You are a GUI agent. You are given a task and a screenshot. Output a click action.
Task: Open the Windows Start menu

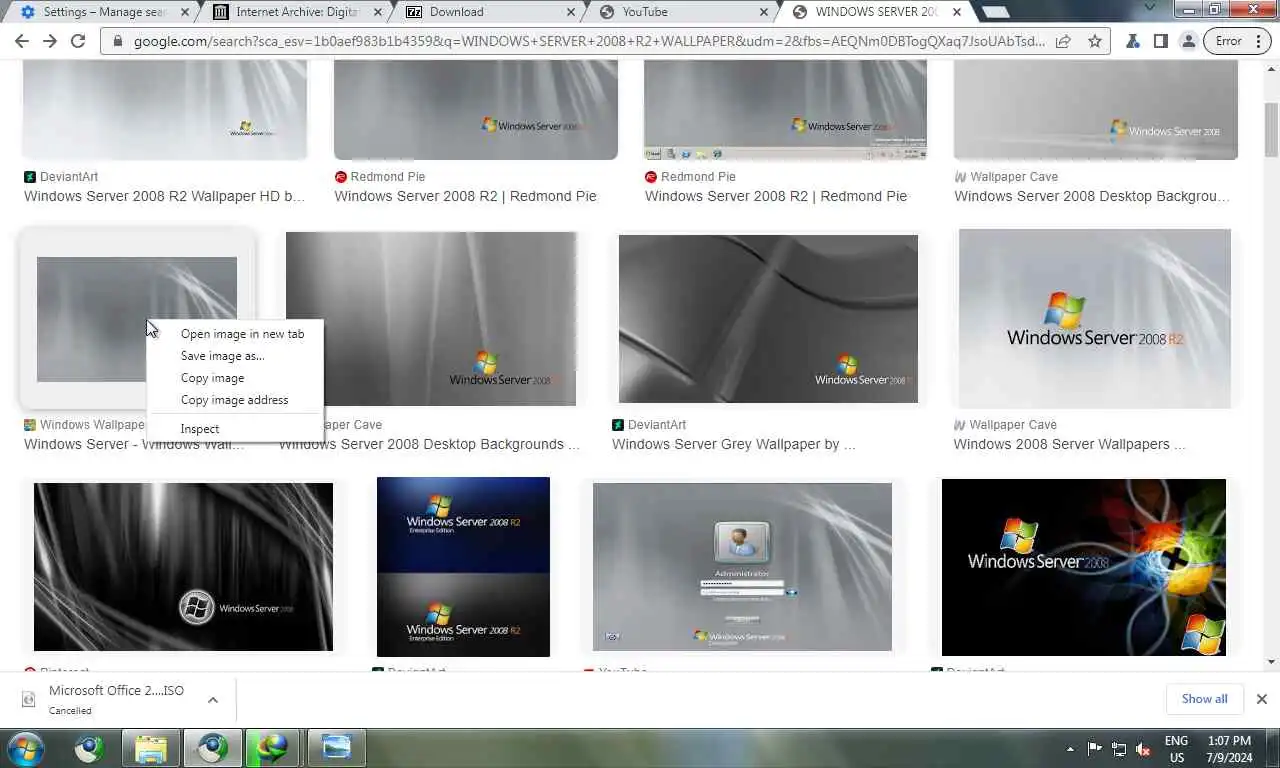(25, 747)
